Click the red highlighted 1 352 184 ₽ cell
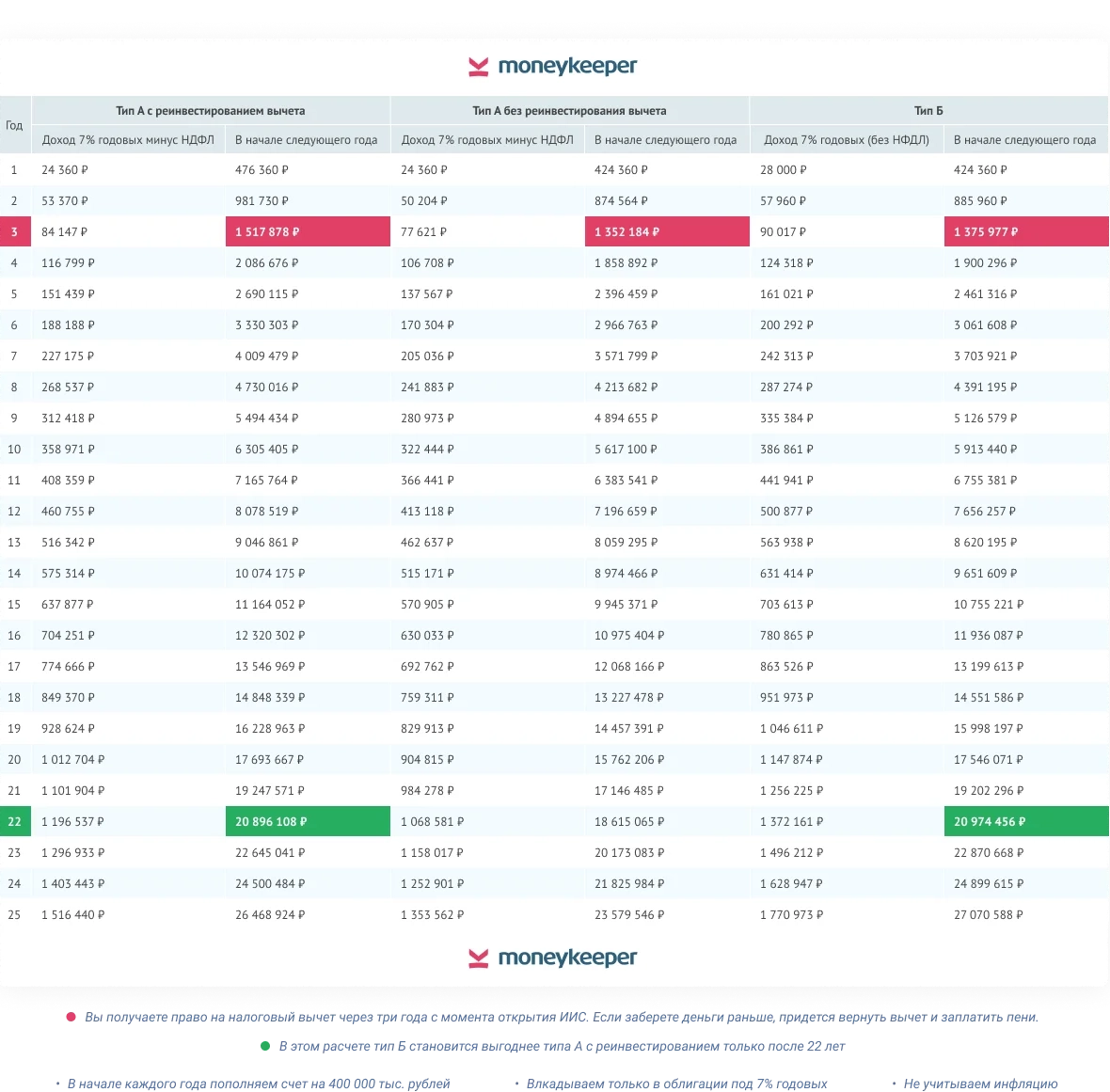The height and width of the screenshot is (1092, 1110). pyautogui.click(x=667, y=231)
